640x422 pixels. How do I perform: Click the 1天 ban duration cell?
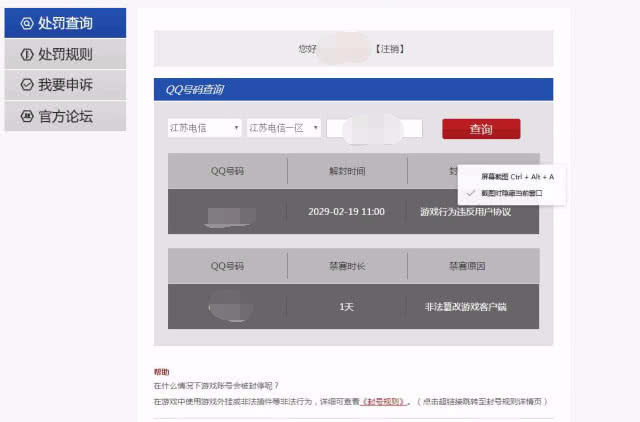tap(347, 307)
